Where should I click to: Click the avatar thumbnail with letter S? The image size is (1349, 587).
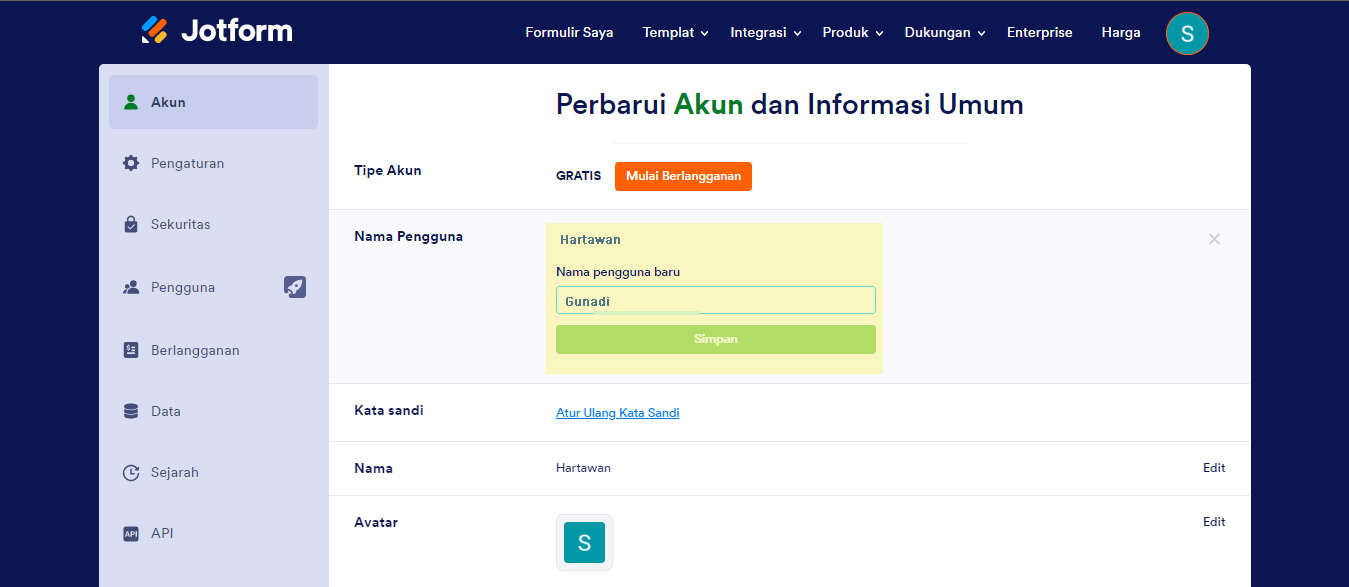(x=584, y=542)
